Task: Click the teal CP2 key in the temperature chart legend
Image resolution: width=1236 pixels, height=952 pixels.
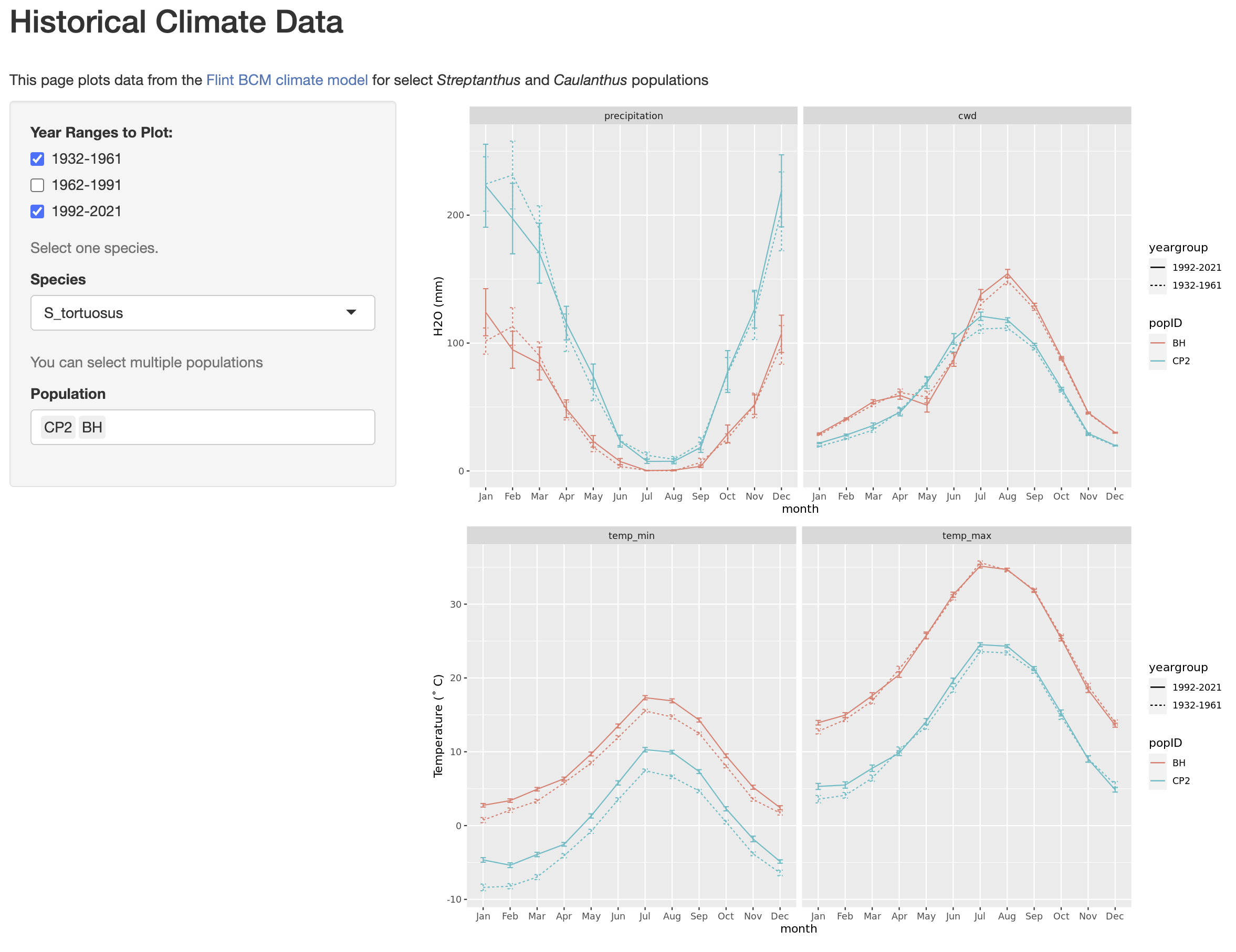Action: coord(1157,780)
